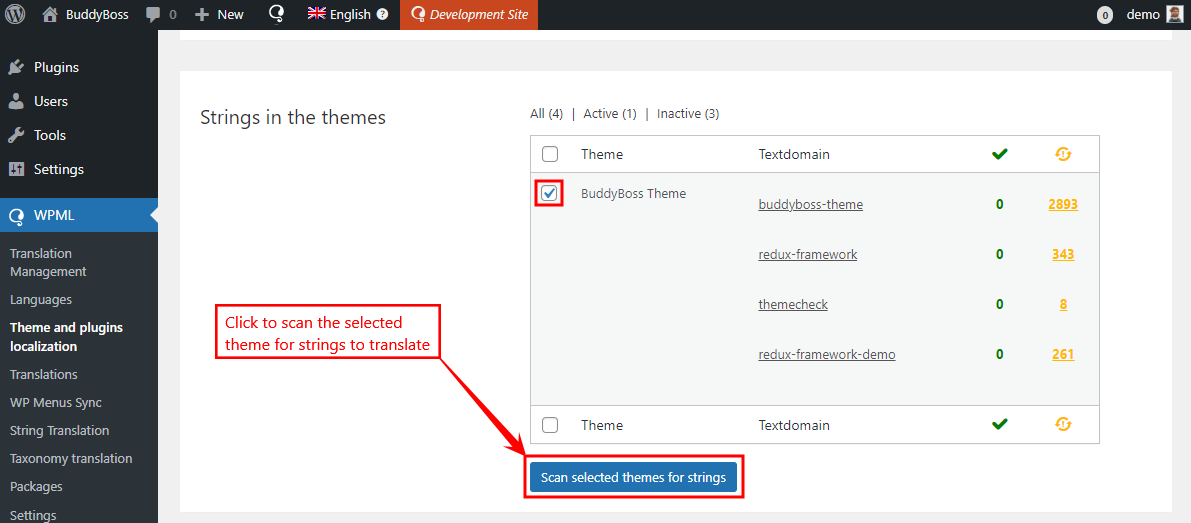Expand the Plugins sidebar menu
1191x523 pixels.
(56, 67)
